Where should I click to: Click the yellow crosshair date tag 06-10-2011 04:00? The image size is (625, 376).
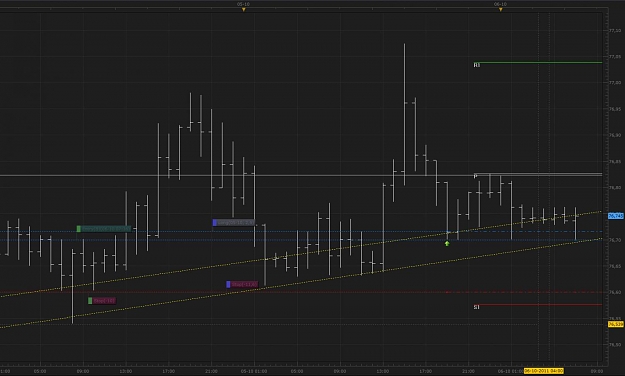pos(543,371)
